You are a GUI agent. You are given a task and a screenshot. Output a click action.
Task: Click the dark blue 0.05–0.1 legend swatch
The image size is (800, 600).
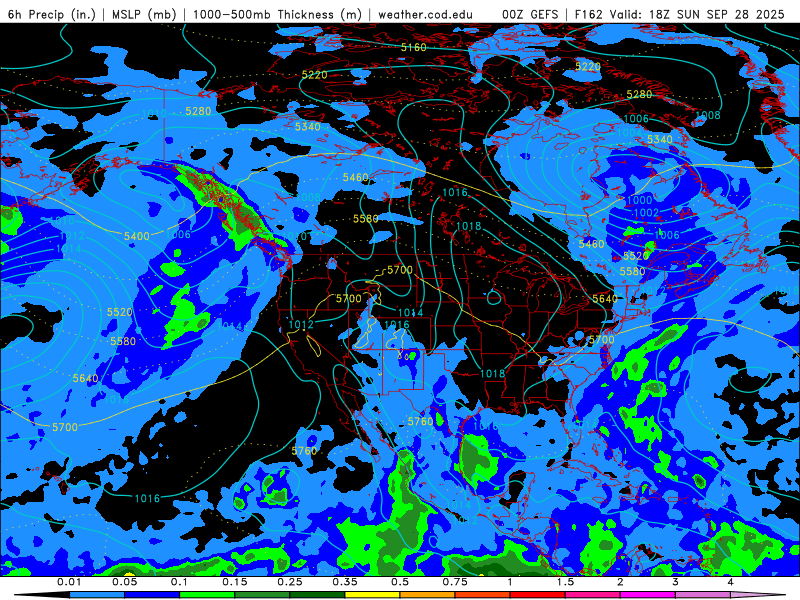click(x=152, y=595)
